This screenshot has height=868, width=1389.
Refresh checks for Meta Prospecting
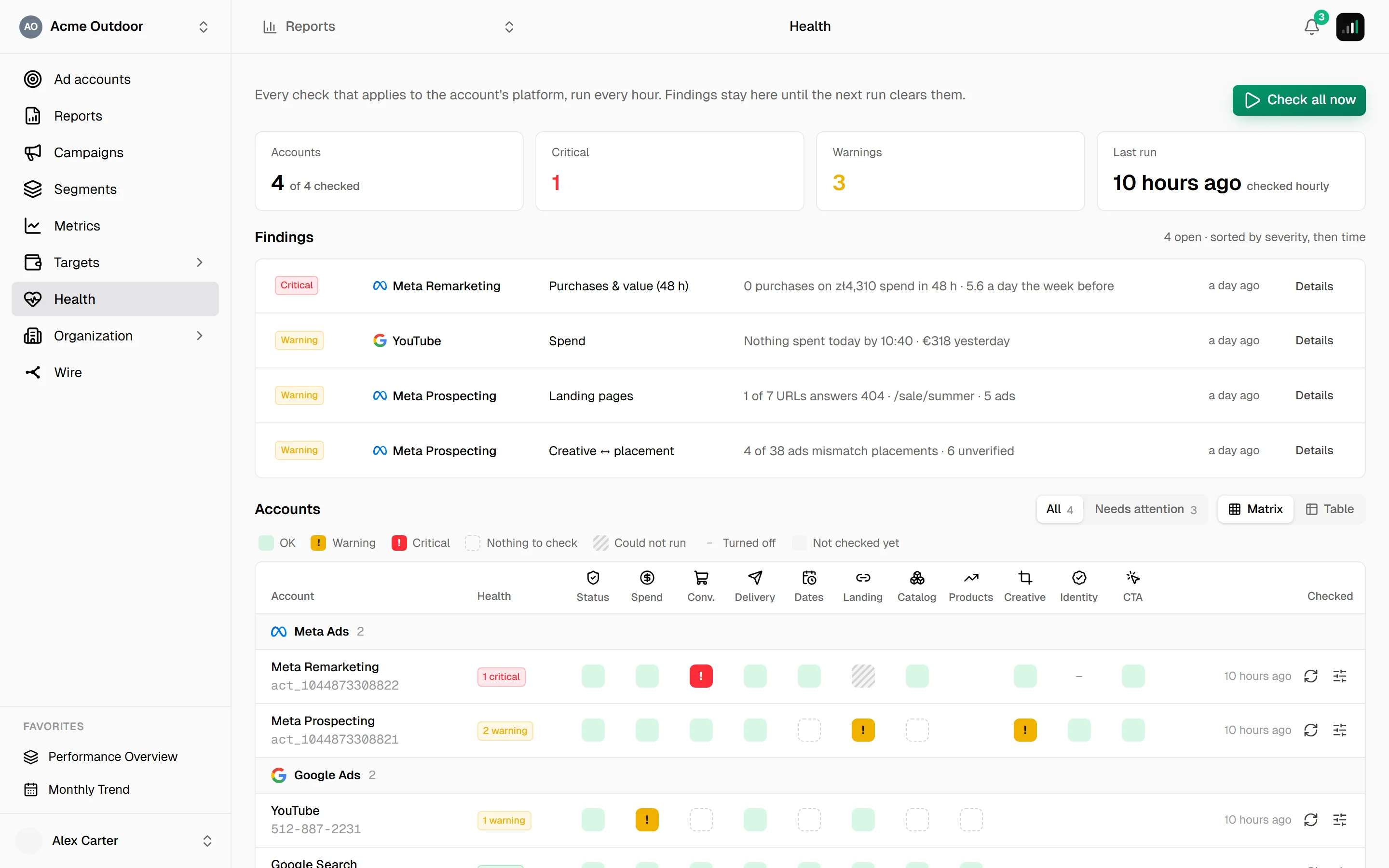tap(1310, 730)
